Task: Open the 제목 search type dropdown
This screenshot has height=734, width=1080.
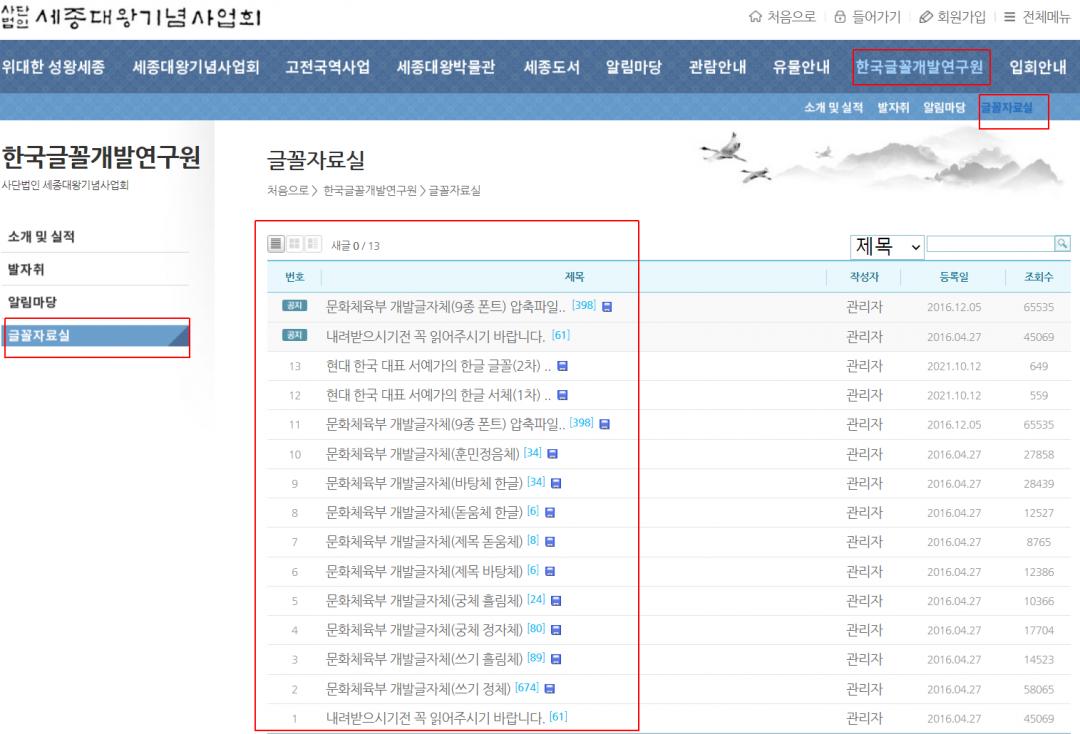Action: 887,245
